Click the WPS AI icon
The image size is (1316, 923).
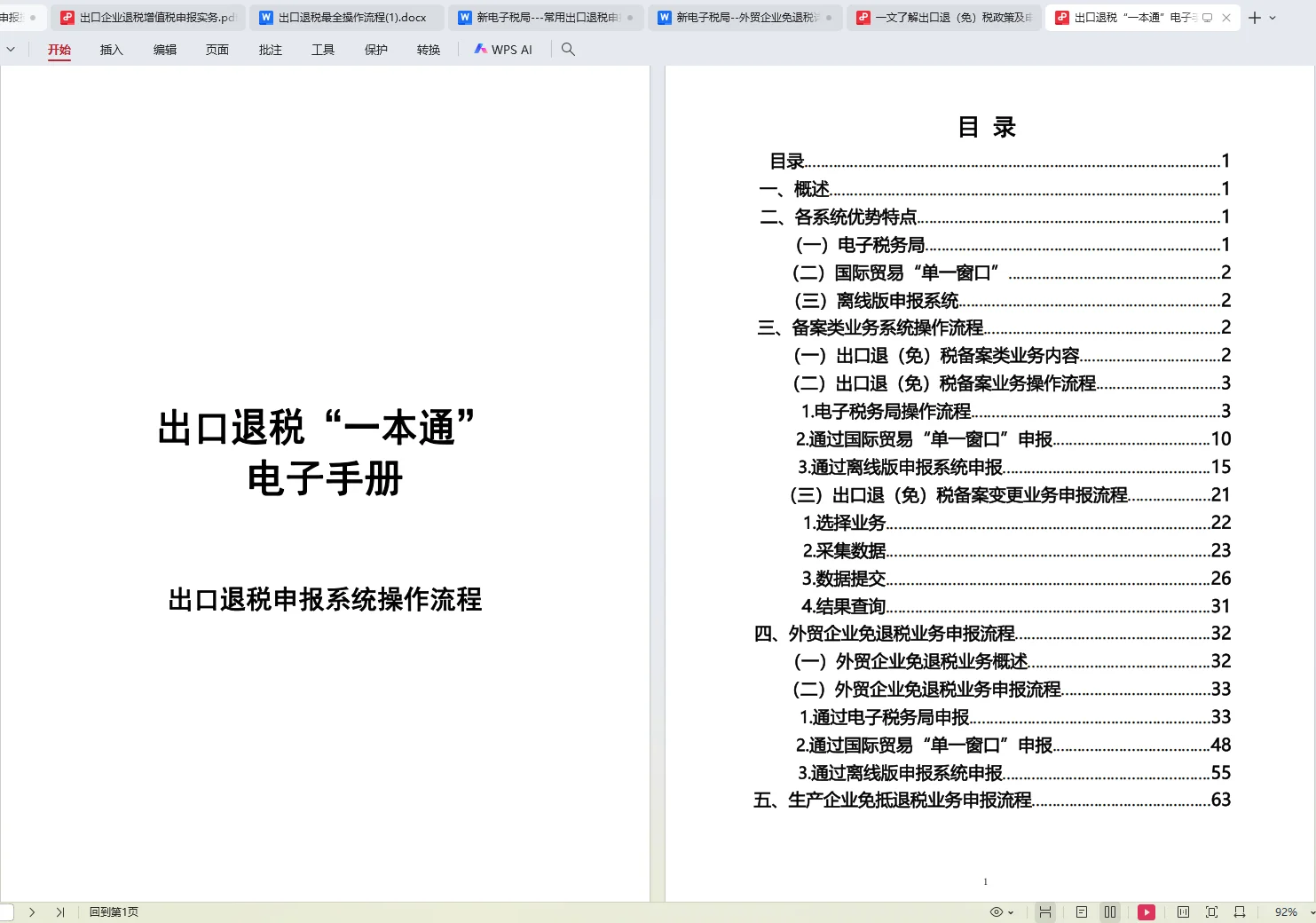pos(502,50)
